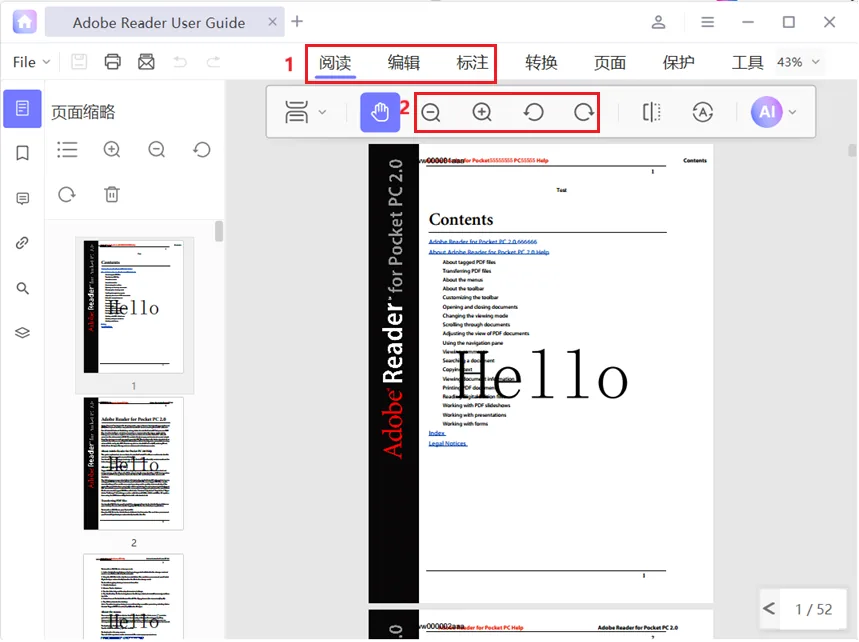
Task: Open the bookmarks sidebar panel
Action: click(22, 153)
